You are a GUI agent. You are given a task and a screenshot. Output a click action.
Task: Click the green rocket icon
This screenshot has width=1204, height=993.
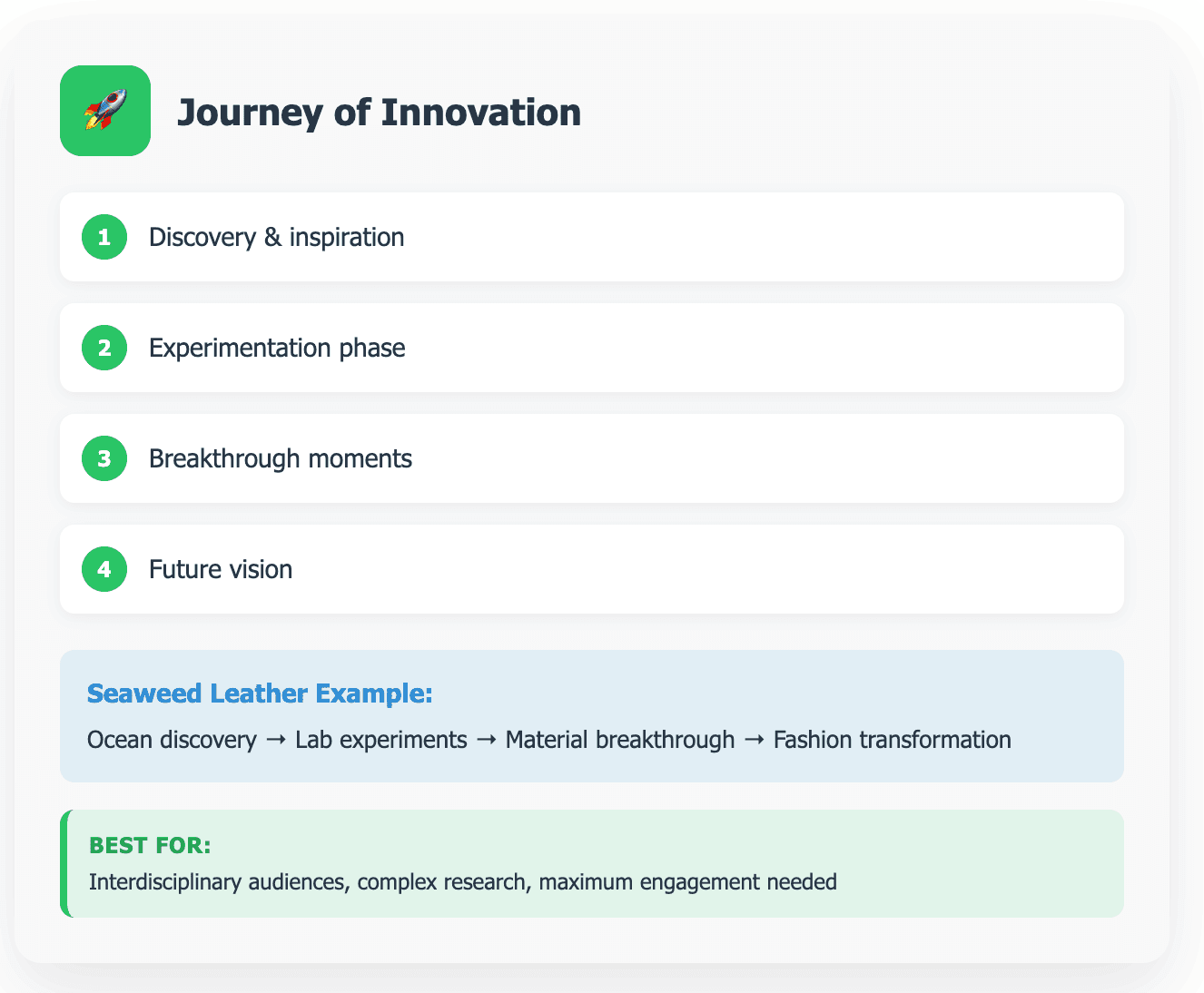[x=105, y=111]
